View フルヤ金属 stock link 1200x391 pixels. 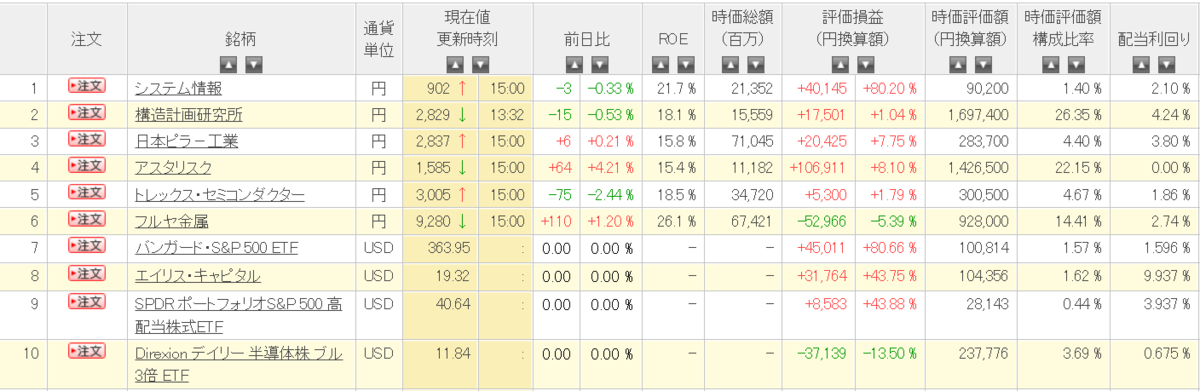(x=172, y=221)
